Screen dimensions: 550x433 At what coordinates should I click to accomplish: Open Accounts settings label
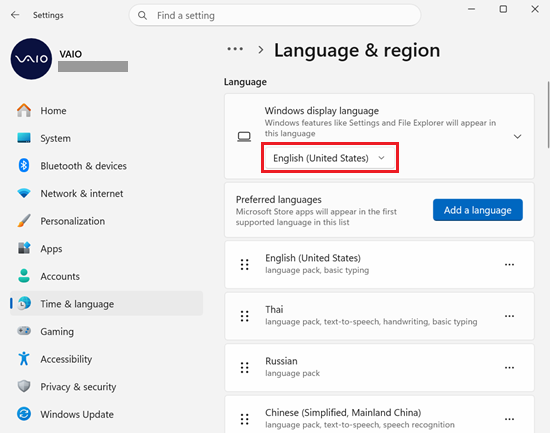click(x=60, y=277)
